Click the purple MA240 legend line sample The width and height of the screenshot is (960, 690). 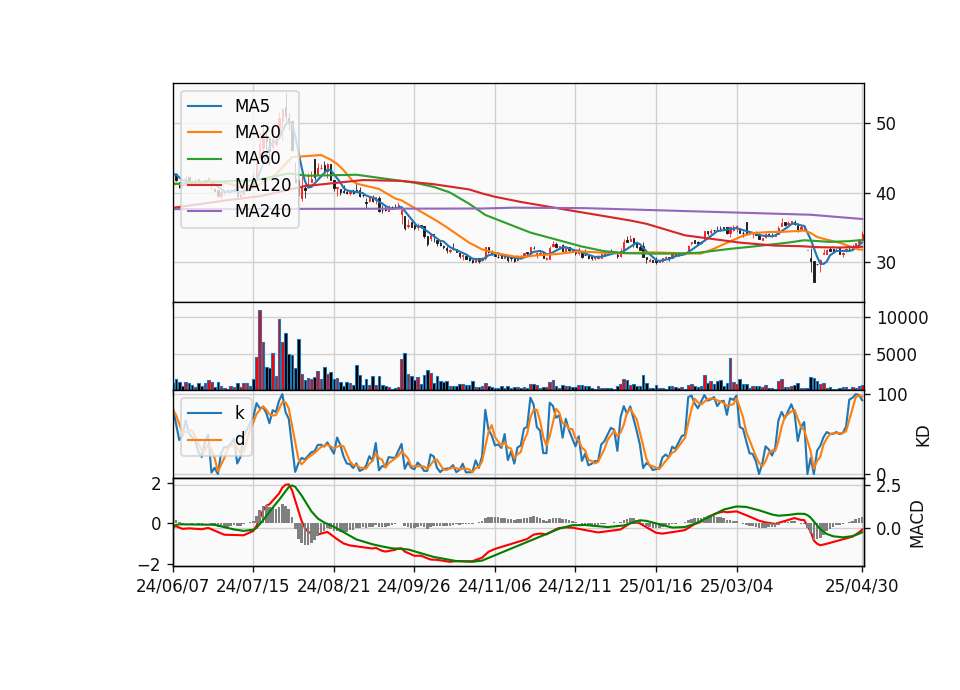pyautogui.click(x=204, y=211)
